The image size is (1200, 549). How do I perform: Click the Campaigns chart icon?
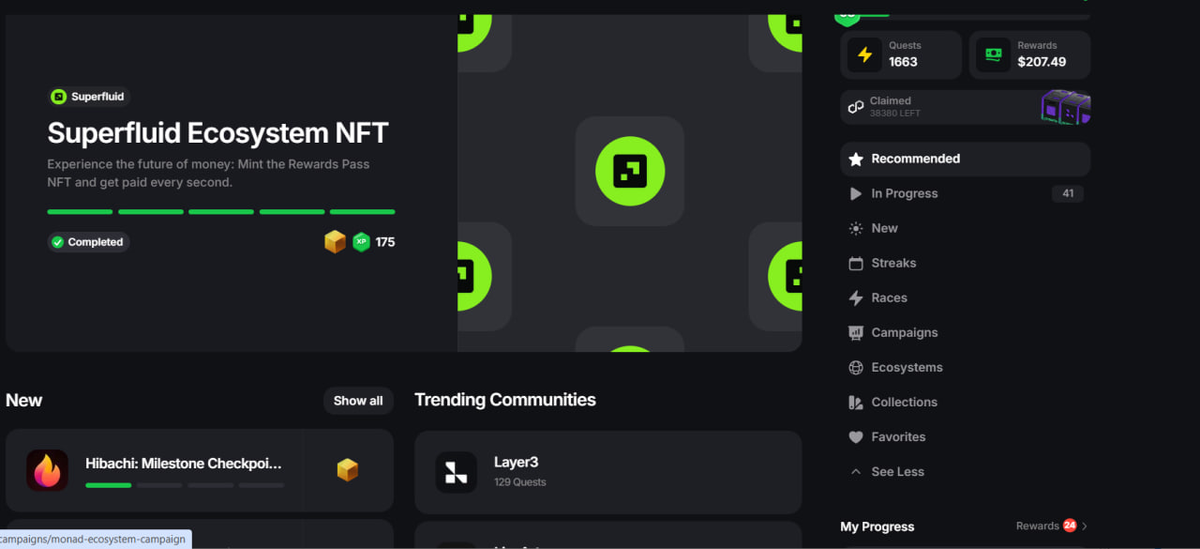pos(856,333)
